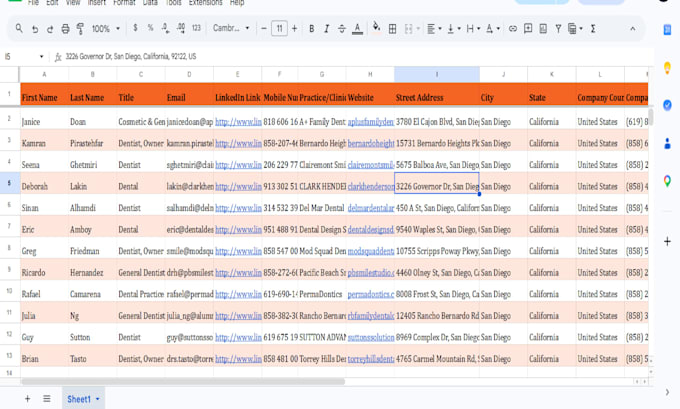Image resolution: width=680 pixels, height=409 pixels.
Task: Increase decimal places
Action: click(181, 28)
